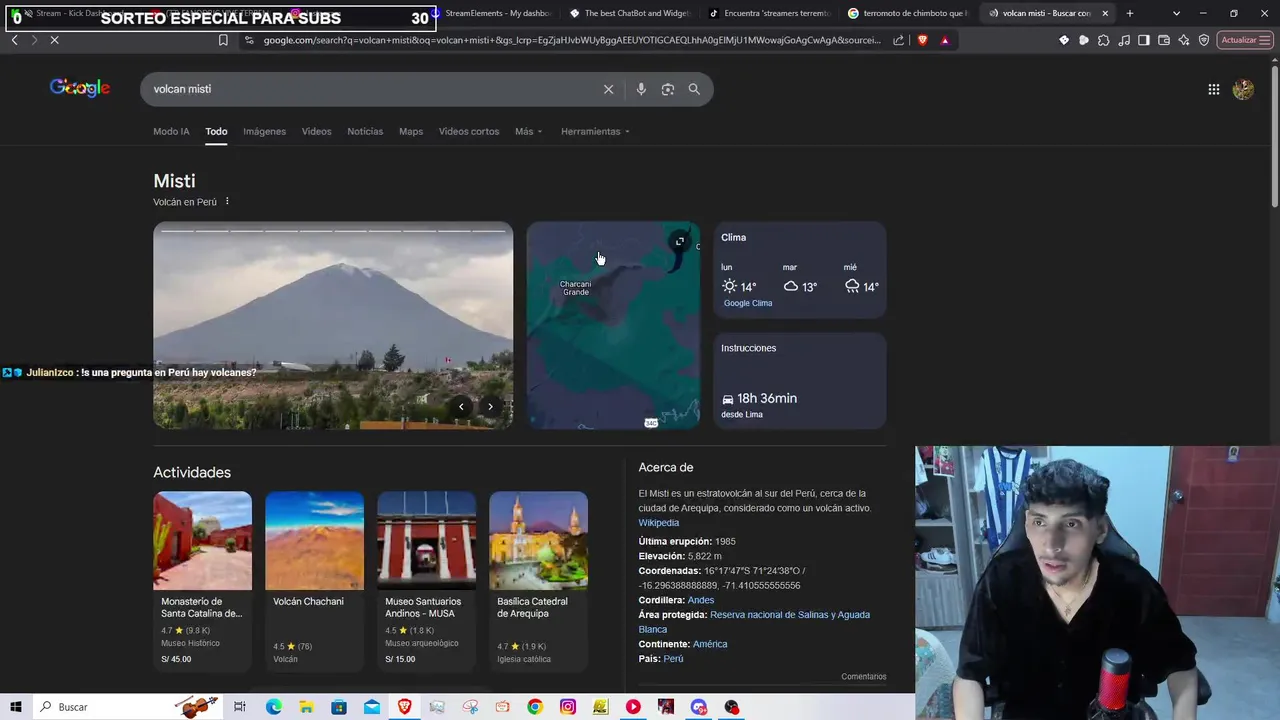Close the volcan misti browser tab

point(1105,13)
